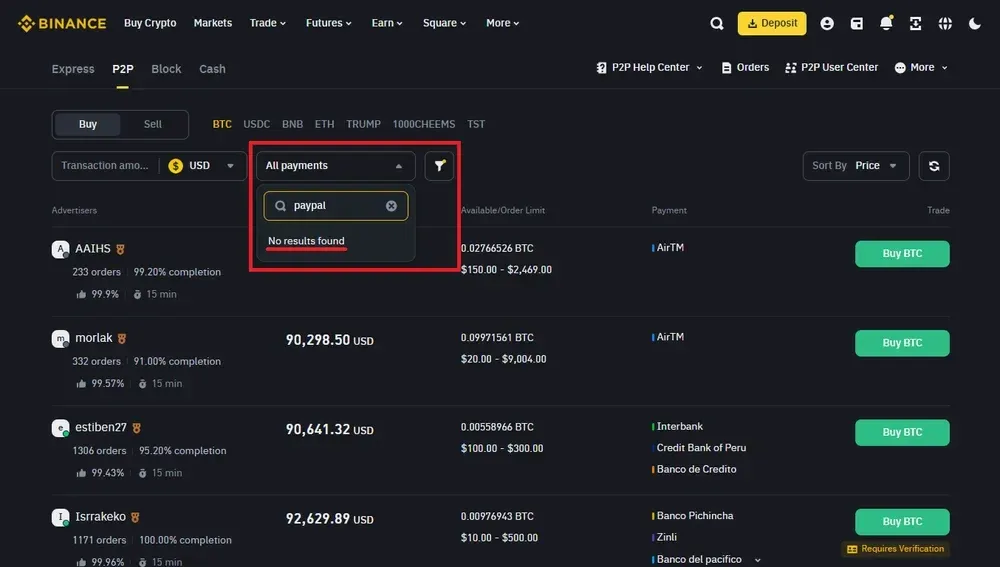Open the app download QR icon
The image size is (1000, 567).
coord(915,24)
